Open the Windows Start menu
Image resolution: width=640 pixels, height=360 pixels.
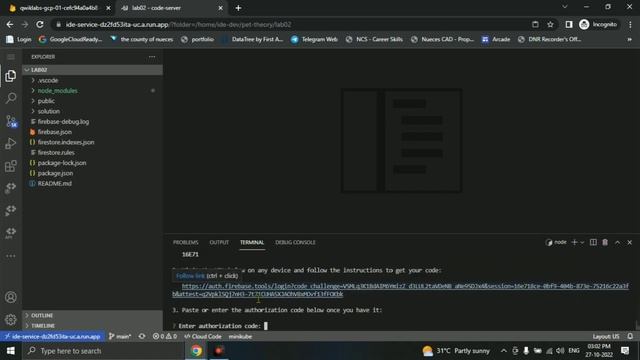coord(11,351)
